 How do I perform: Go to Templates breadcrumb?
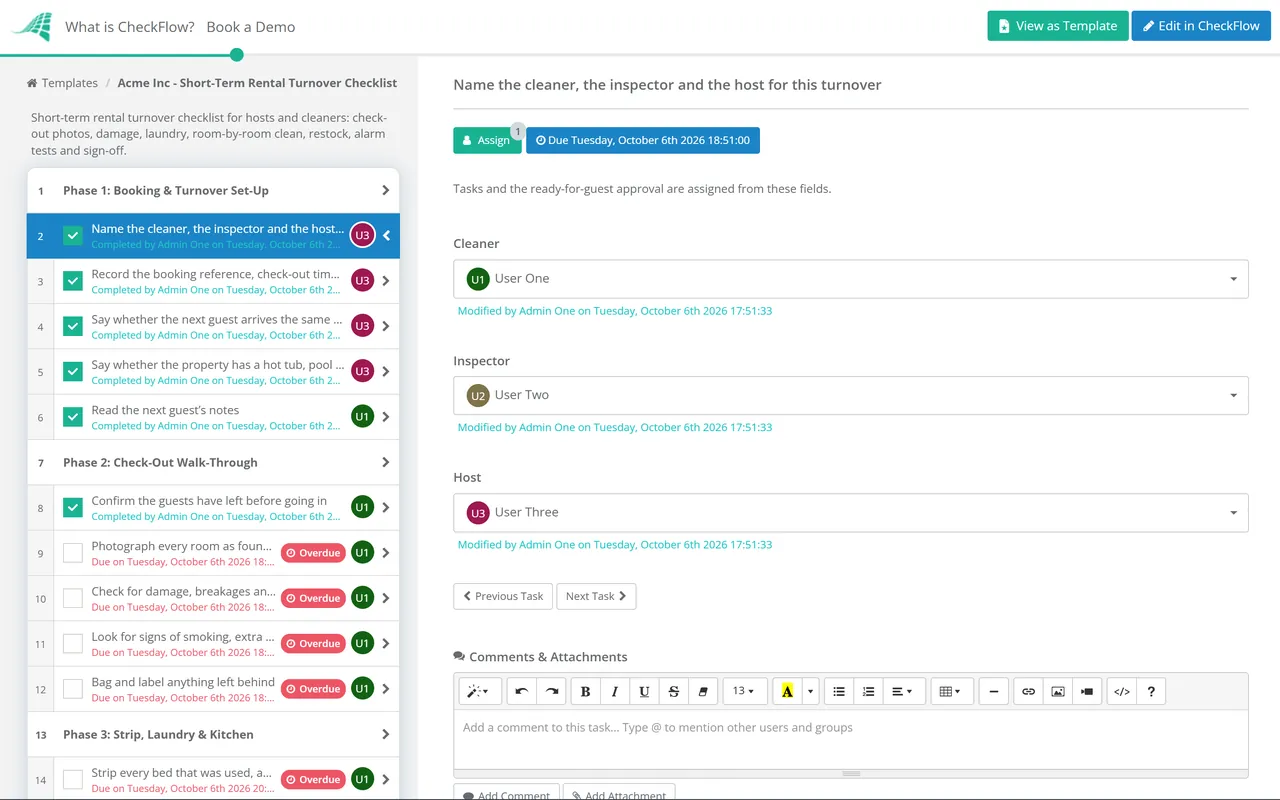(x=70, y=83)
